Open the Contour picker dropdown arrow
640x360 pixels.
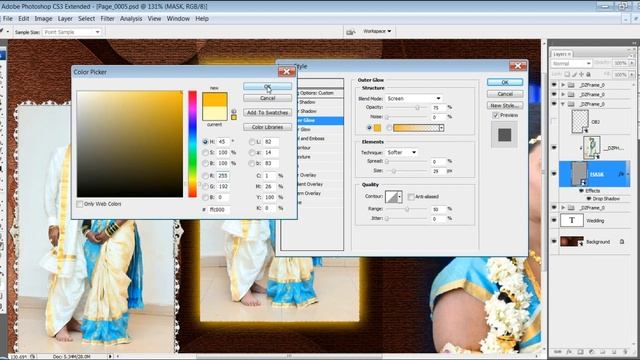click(400, 197)
